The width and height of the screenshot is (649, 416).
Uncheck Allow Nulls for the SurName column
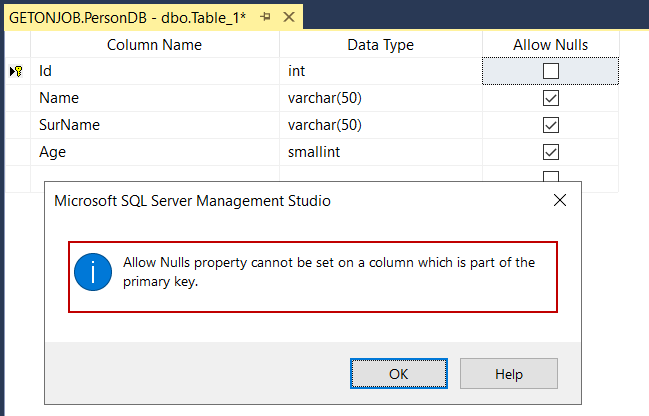coord(550,126)
